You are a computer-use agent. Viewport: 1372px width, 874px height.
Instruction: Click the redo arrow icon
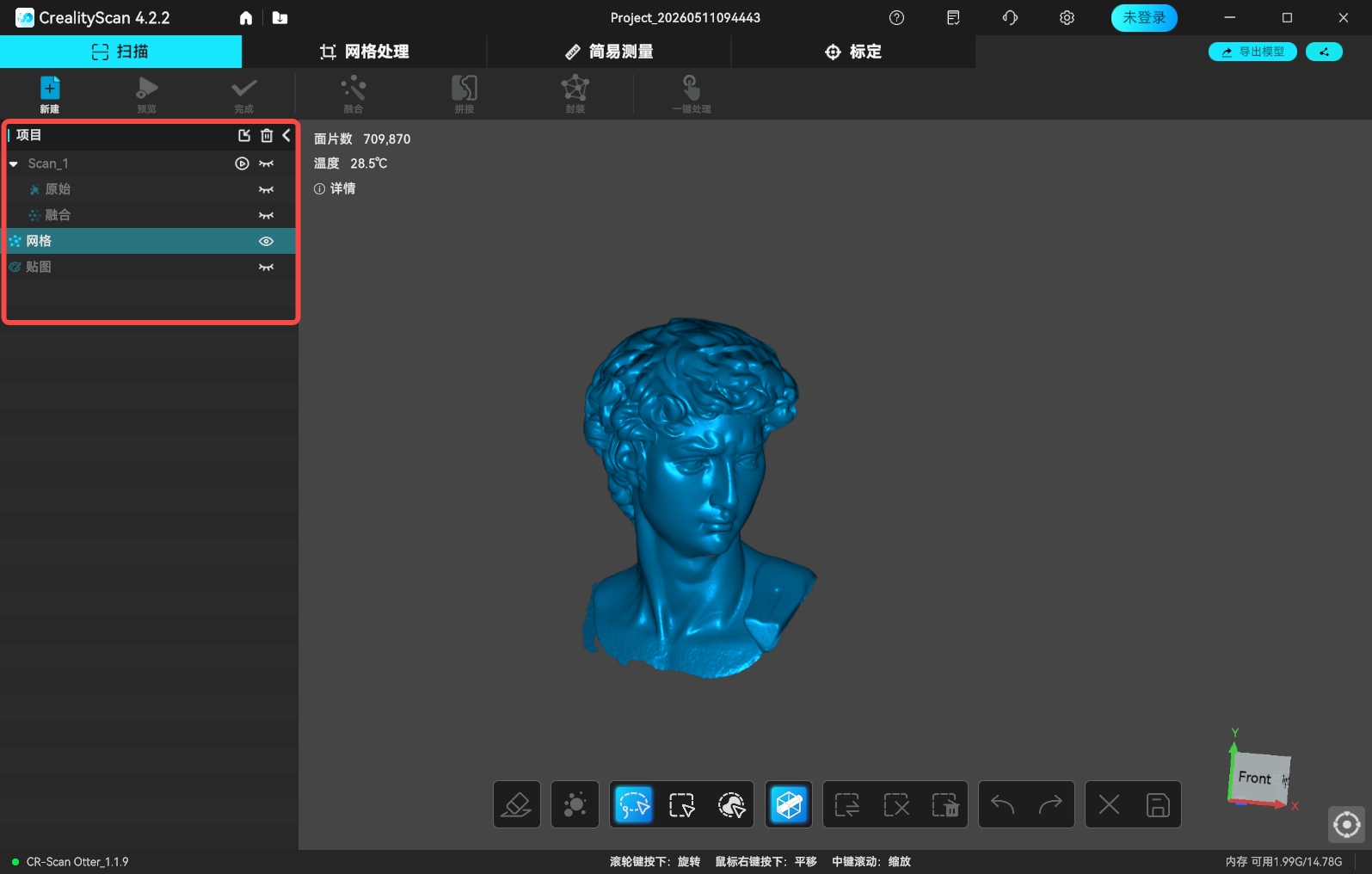1050,804
